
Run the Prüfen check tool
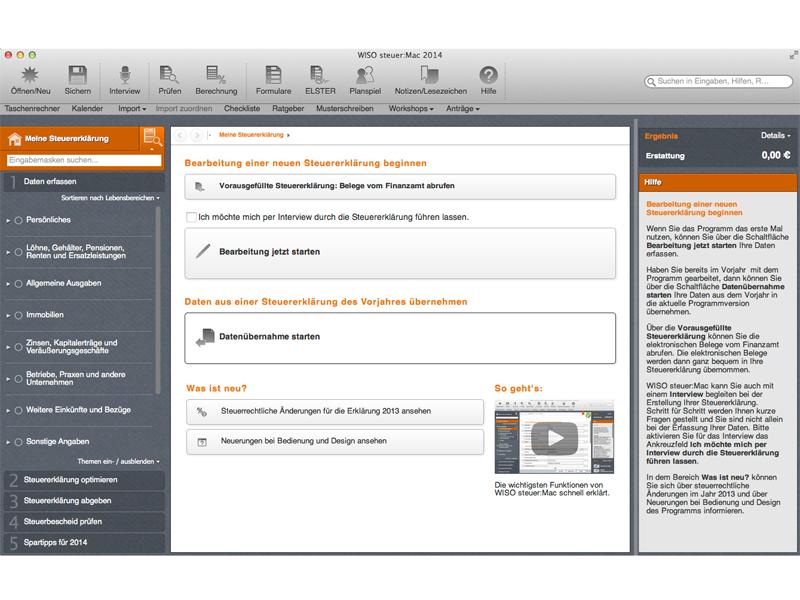[169, 75]
